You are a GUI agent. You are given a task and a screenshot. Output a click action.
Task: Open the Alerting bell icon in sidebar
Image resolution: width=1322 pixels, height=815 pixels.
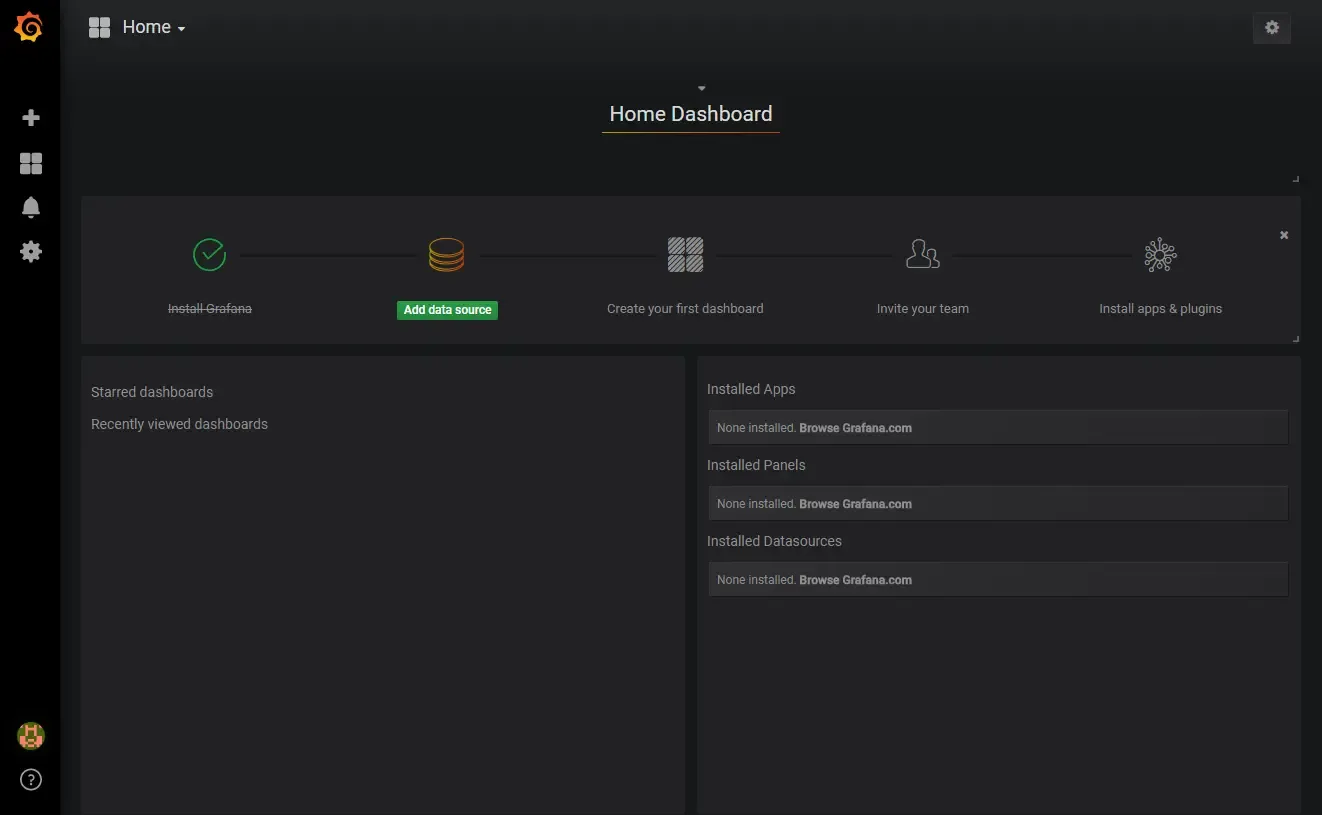31,207
